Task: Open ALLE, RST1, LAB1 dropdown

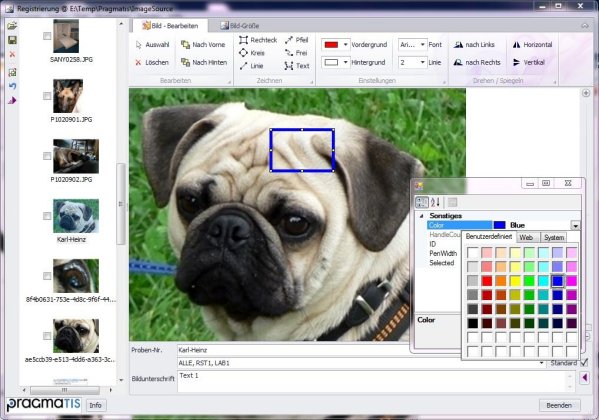Action: (541, 363)
